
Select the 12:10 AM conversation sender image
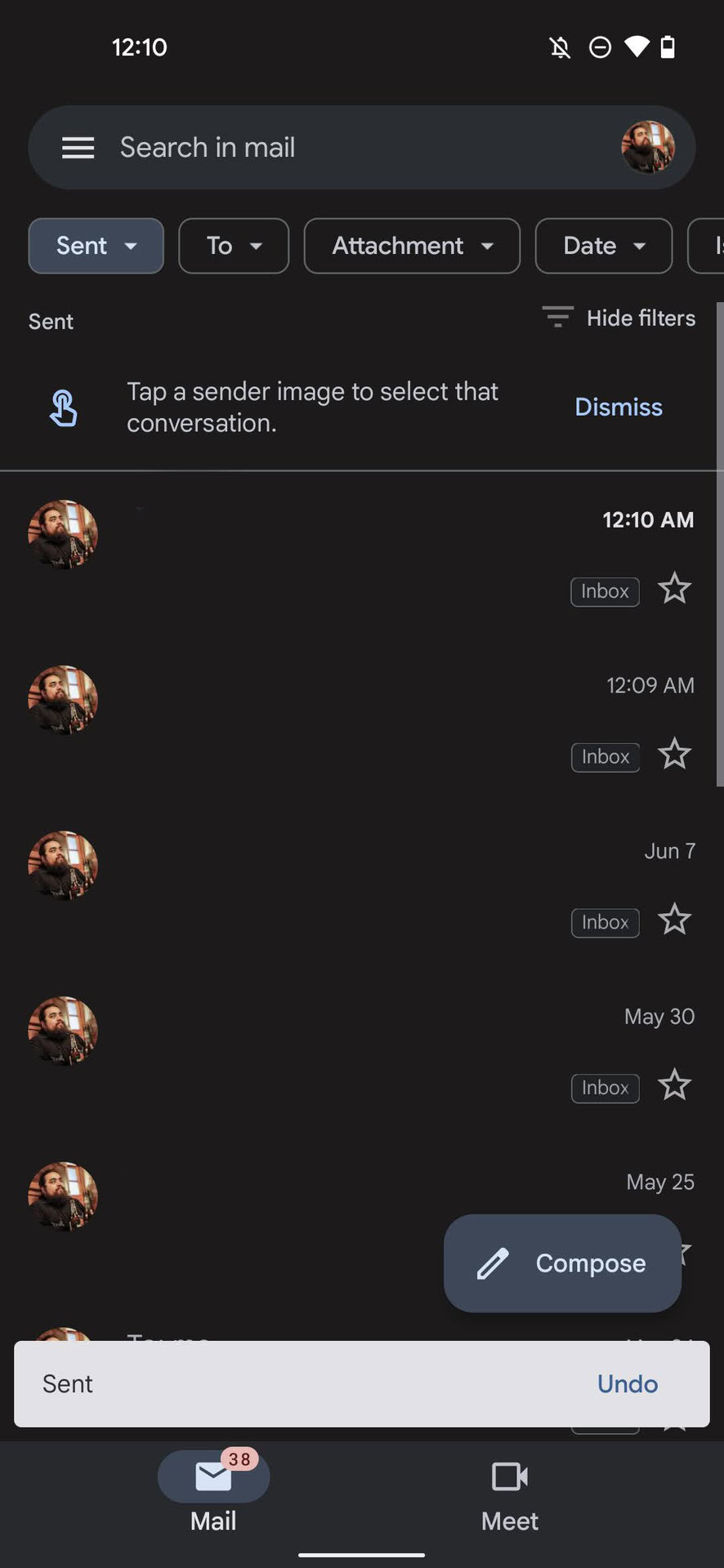pyautogui.click(x=63, y=535)
